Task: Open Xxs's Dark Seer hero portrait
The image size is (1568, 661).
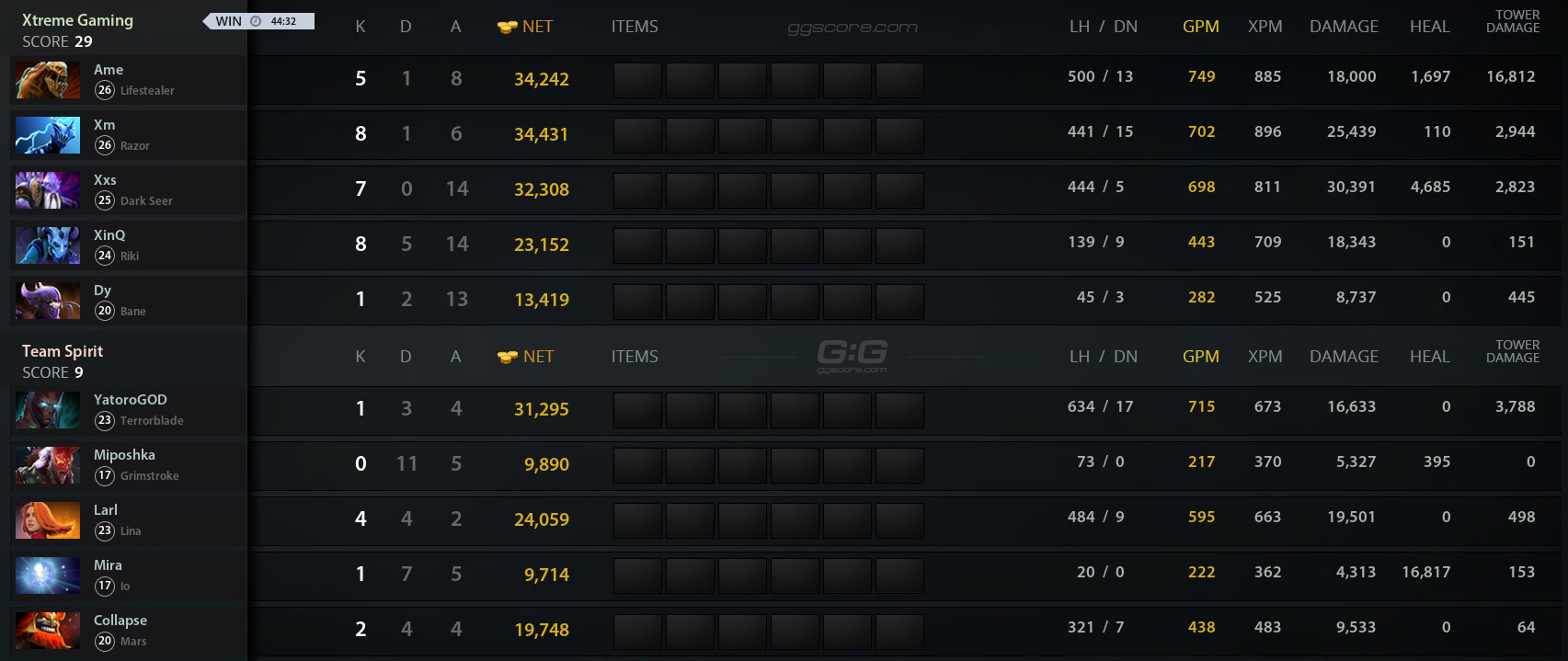Action: (x=48, y=190)
